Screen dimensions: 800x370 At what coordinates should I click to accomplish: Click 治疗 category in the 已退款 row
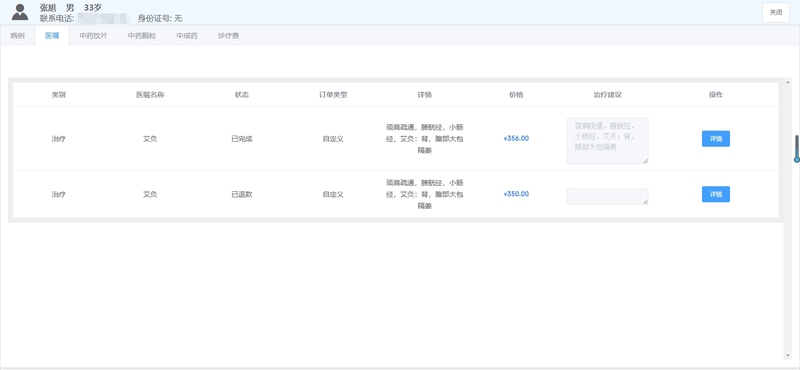coord(59,194)
